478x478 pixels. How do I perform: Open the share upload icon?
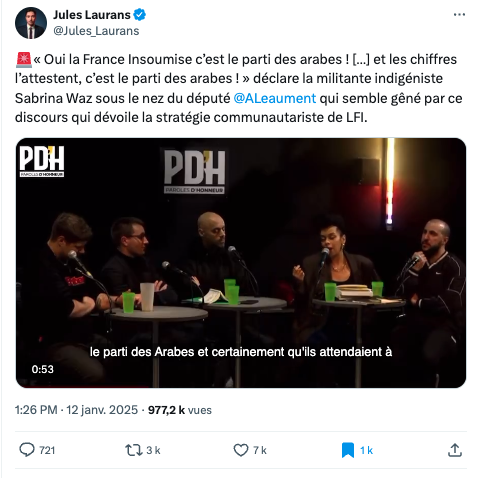click(455, 450)
